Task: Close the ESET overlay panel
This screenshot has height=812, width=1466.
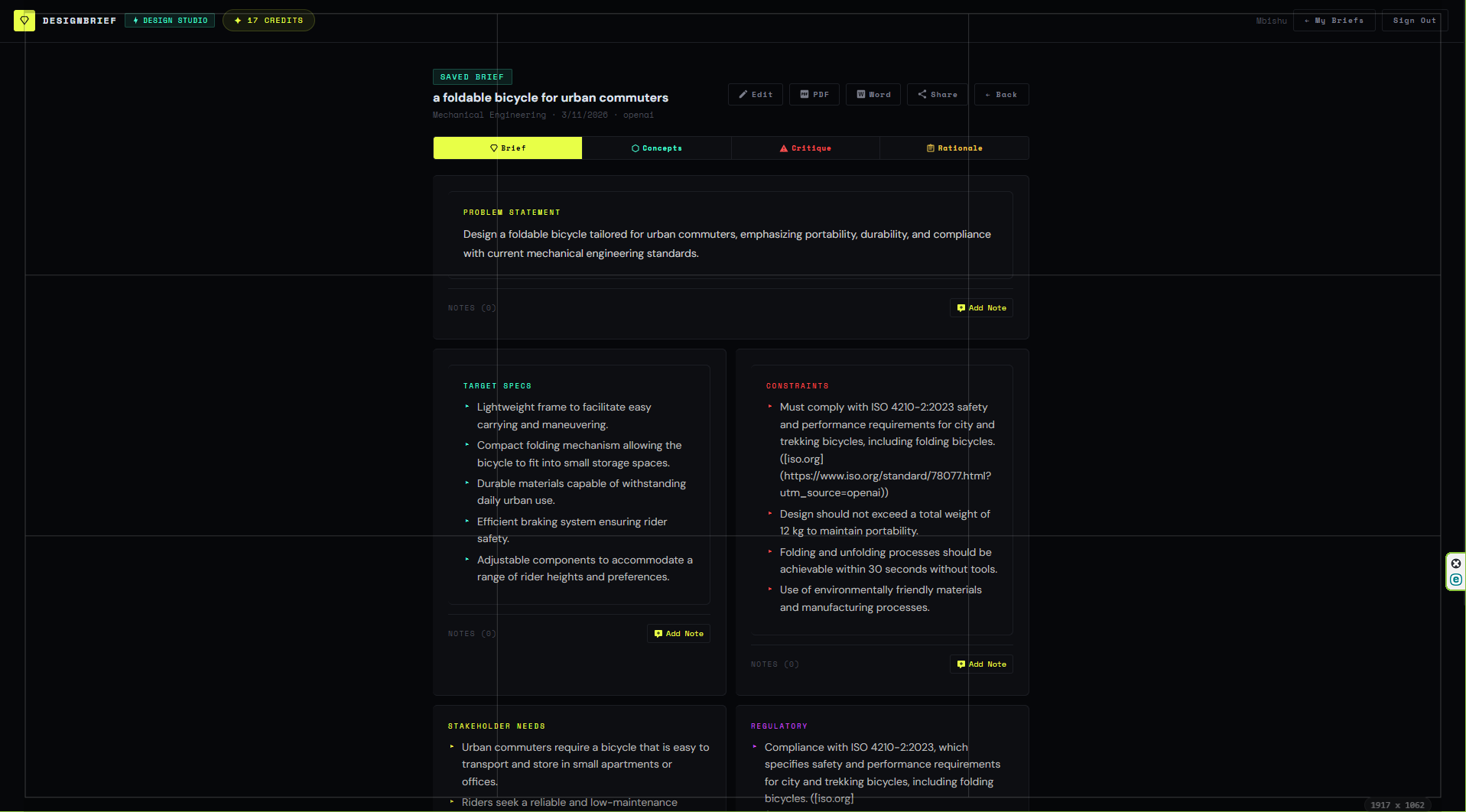Action: pos(1455,564)
